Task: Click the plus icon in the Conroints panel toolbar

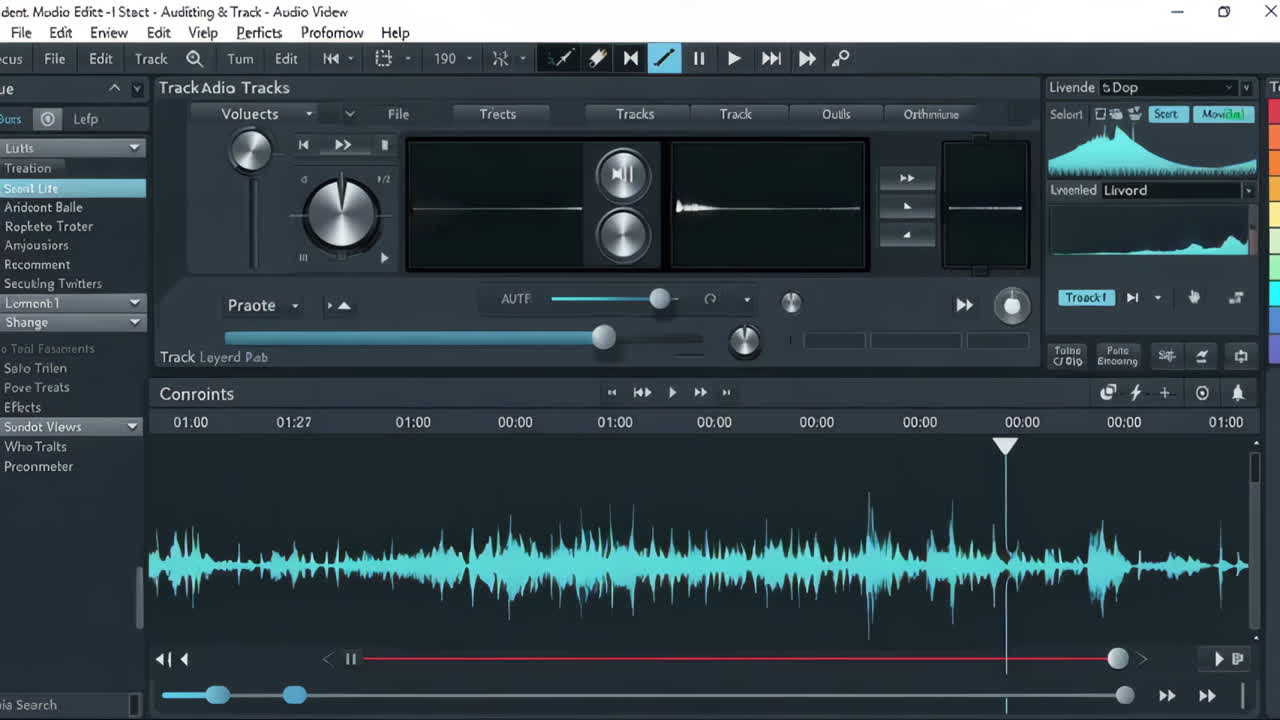Action: 1165,393
